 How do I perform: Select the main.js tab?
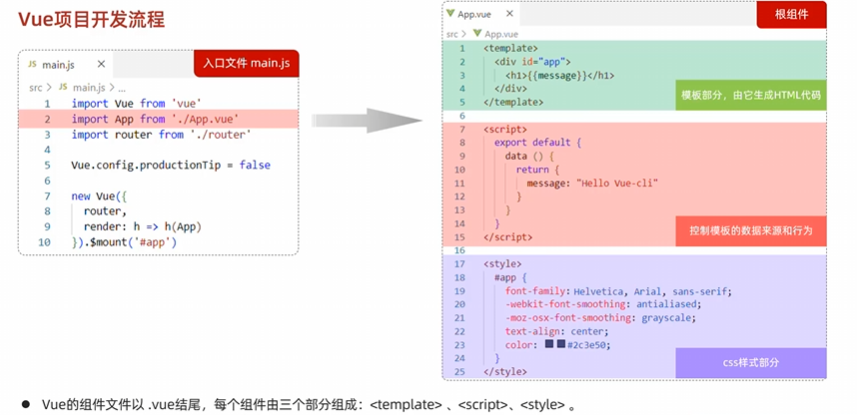click(x=65, y=64)
